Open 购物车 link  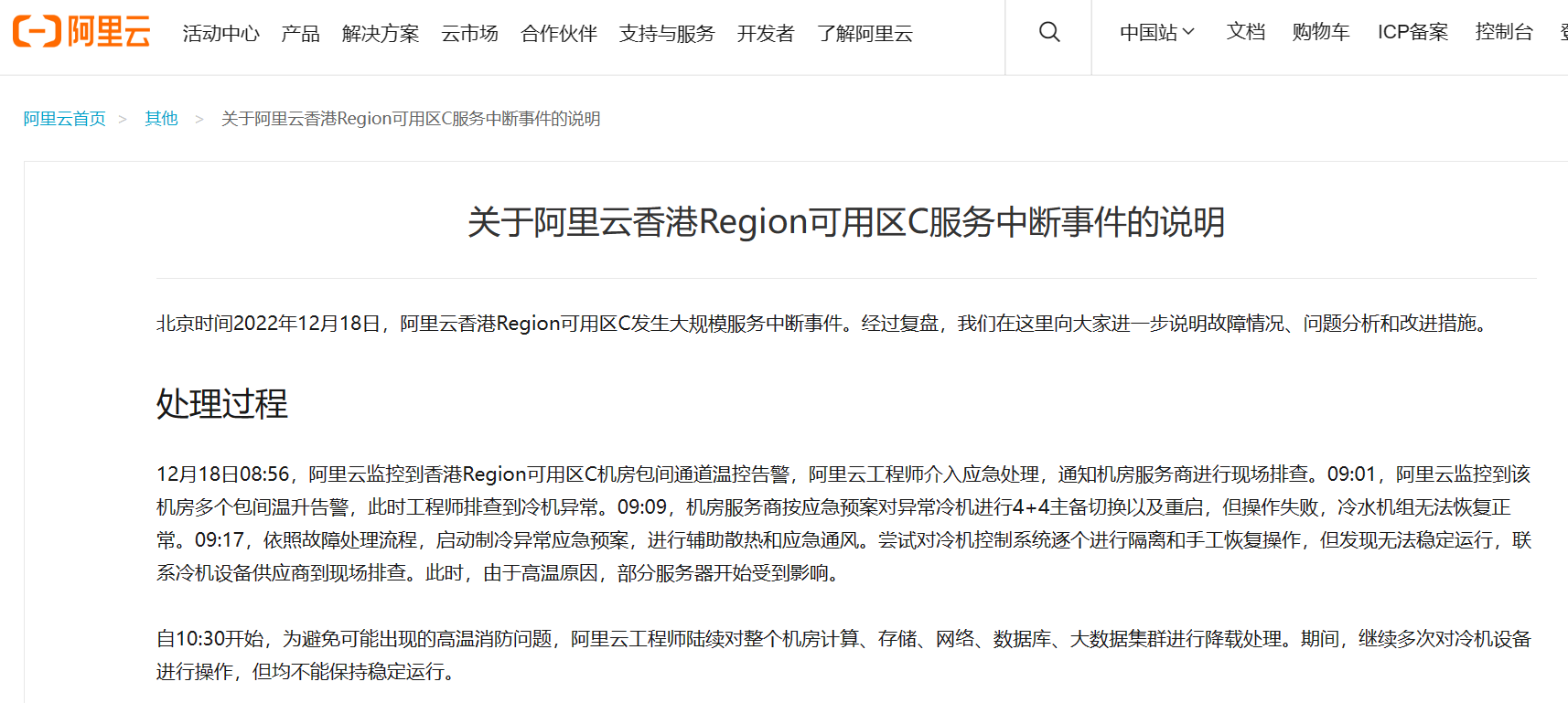coord(1321,32)
